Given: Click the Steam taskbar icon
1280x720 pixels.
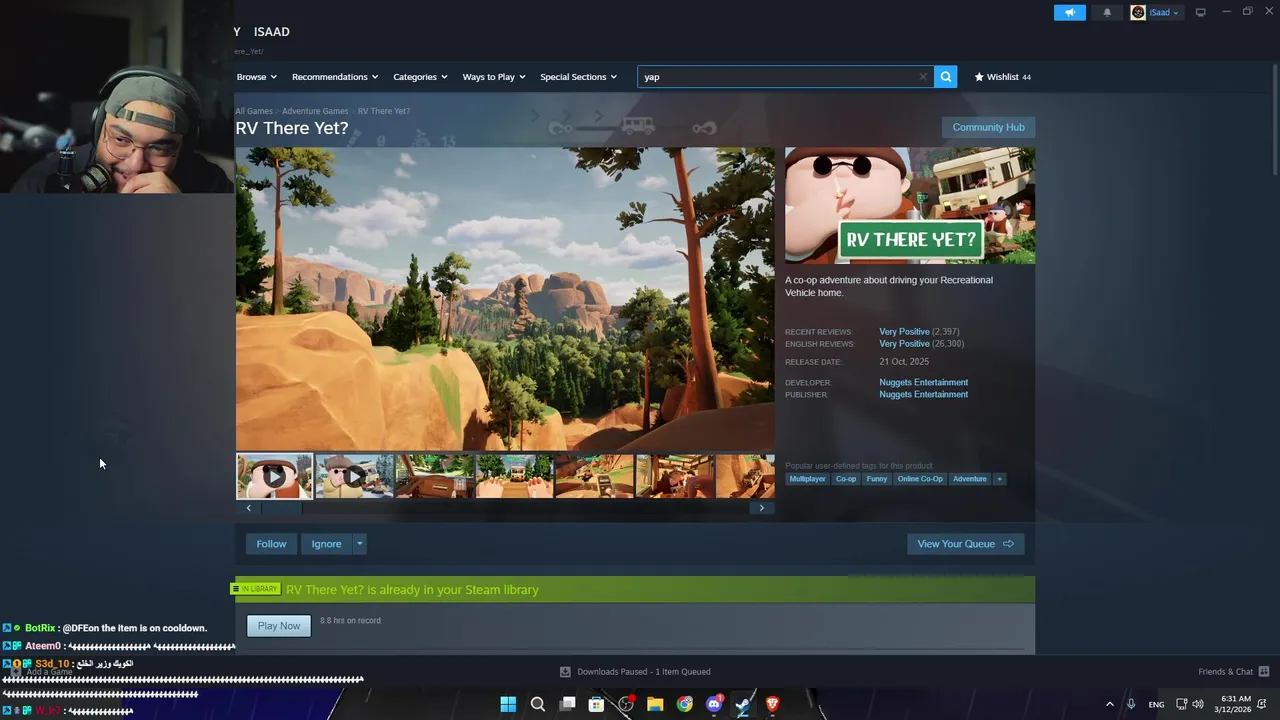Looking at the screenshot, I should click(x=743, y=704).
